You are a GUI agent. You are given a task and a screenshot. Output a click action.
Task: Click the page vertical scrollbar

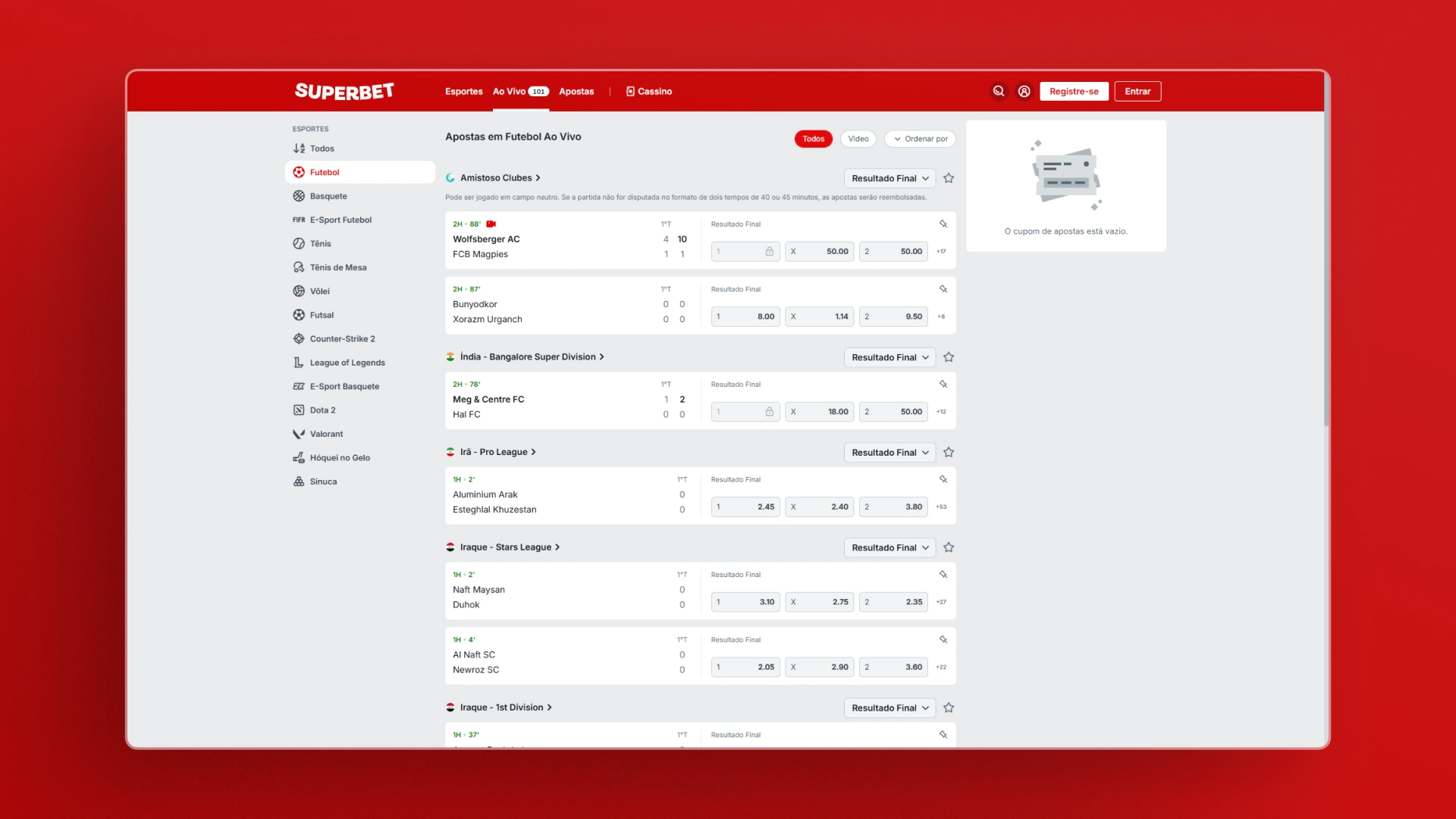(x=1326, y=250)
